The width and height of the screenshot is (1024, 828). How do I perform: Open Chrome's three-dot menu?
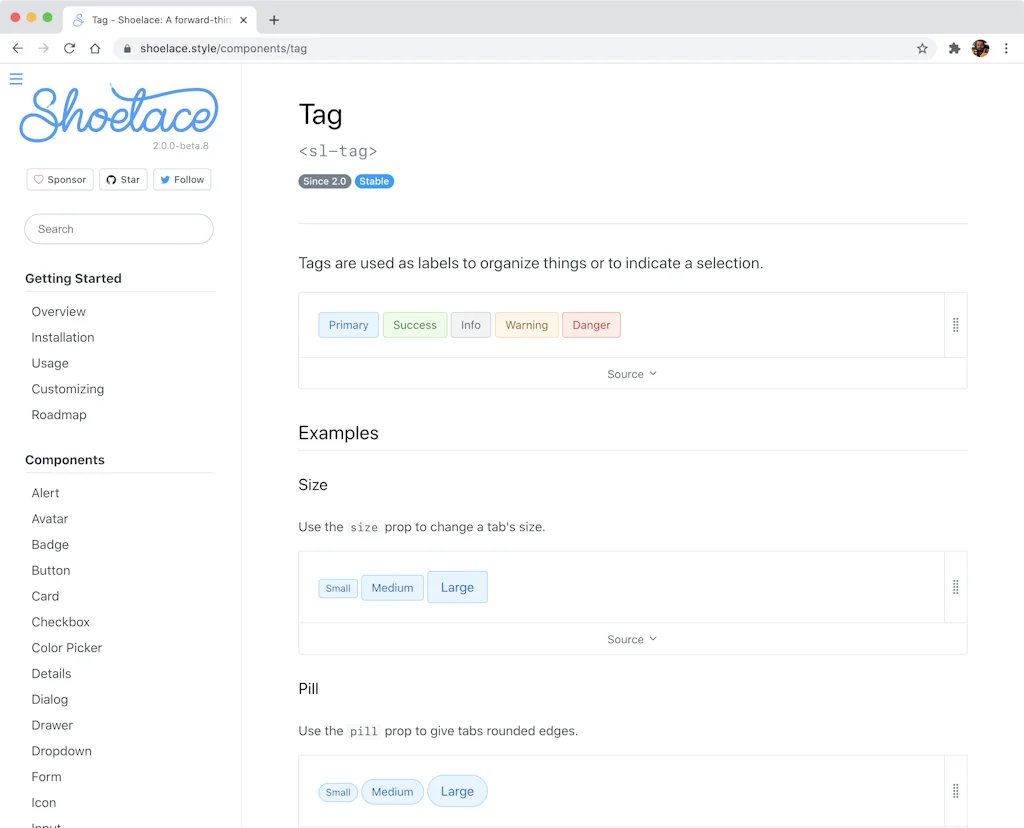tap(1006, 47)
